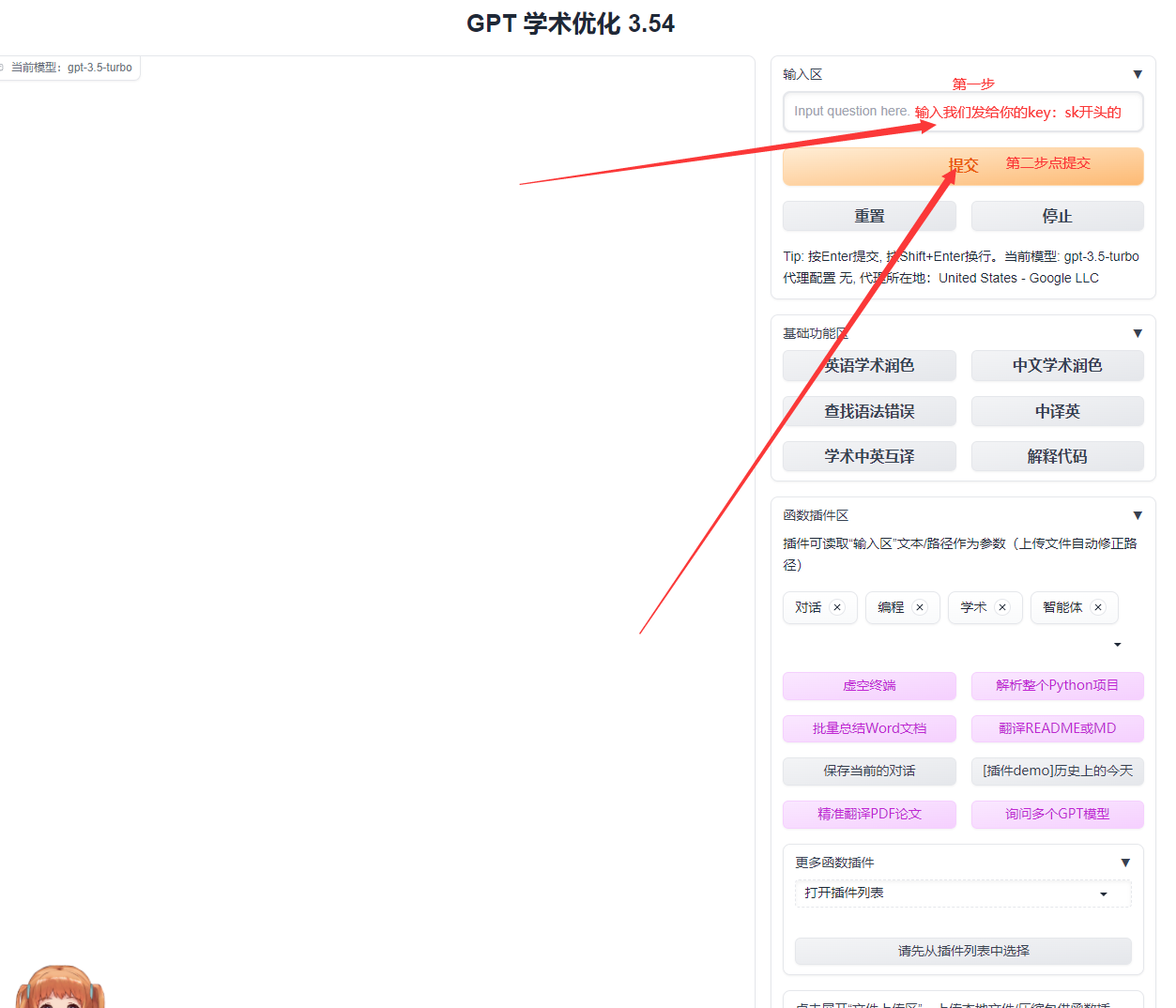Open the 打开插件列表 dropdown
Viewport: 1176px width, 1008px height.
(963, 893)
